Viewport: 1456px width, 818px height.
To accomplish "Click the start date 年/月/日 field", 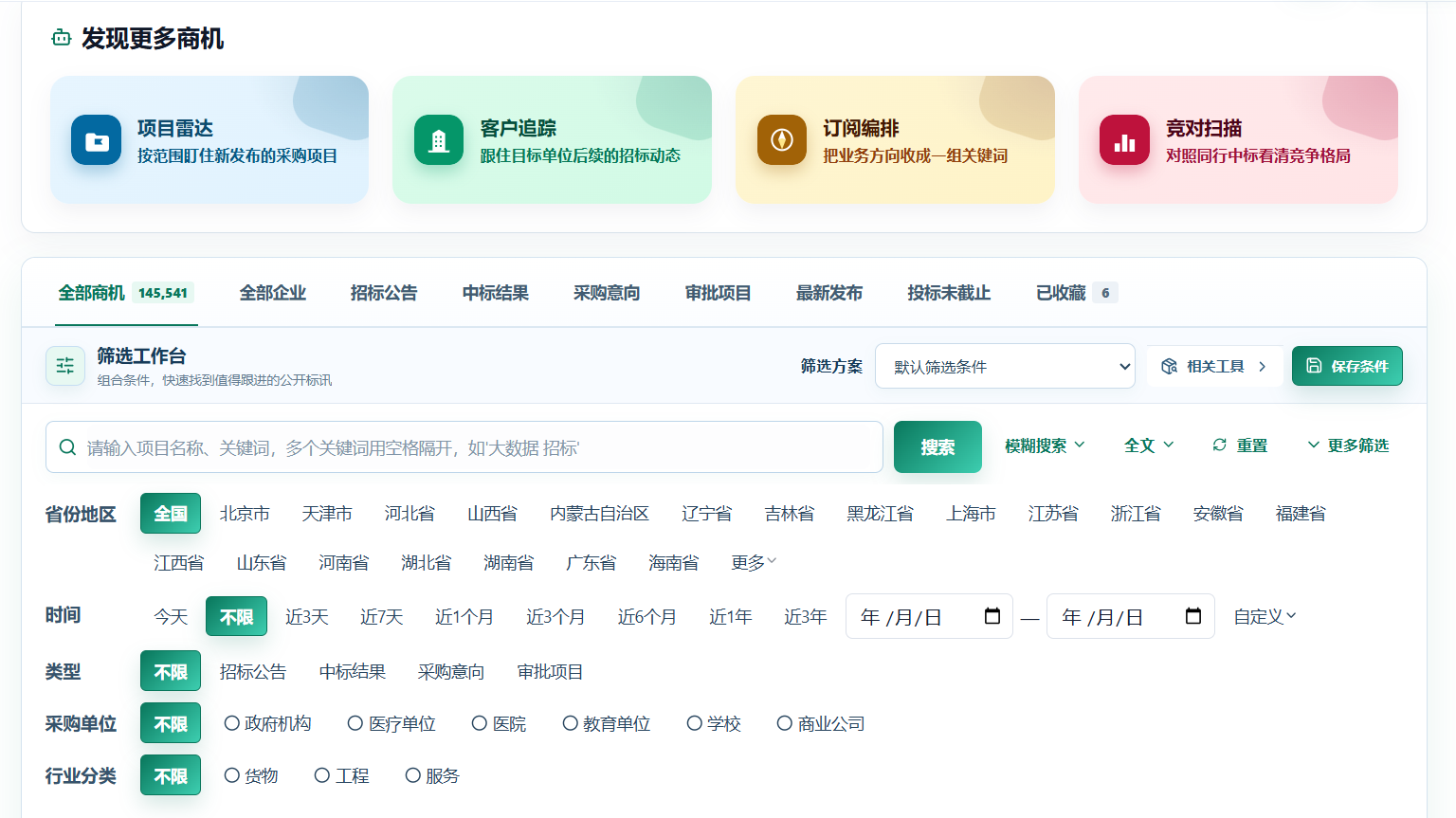I will [929, 616].
